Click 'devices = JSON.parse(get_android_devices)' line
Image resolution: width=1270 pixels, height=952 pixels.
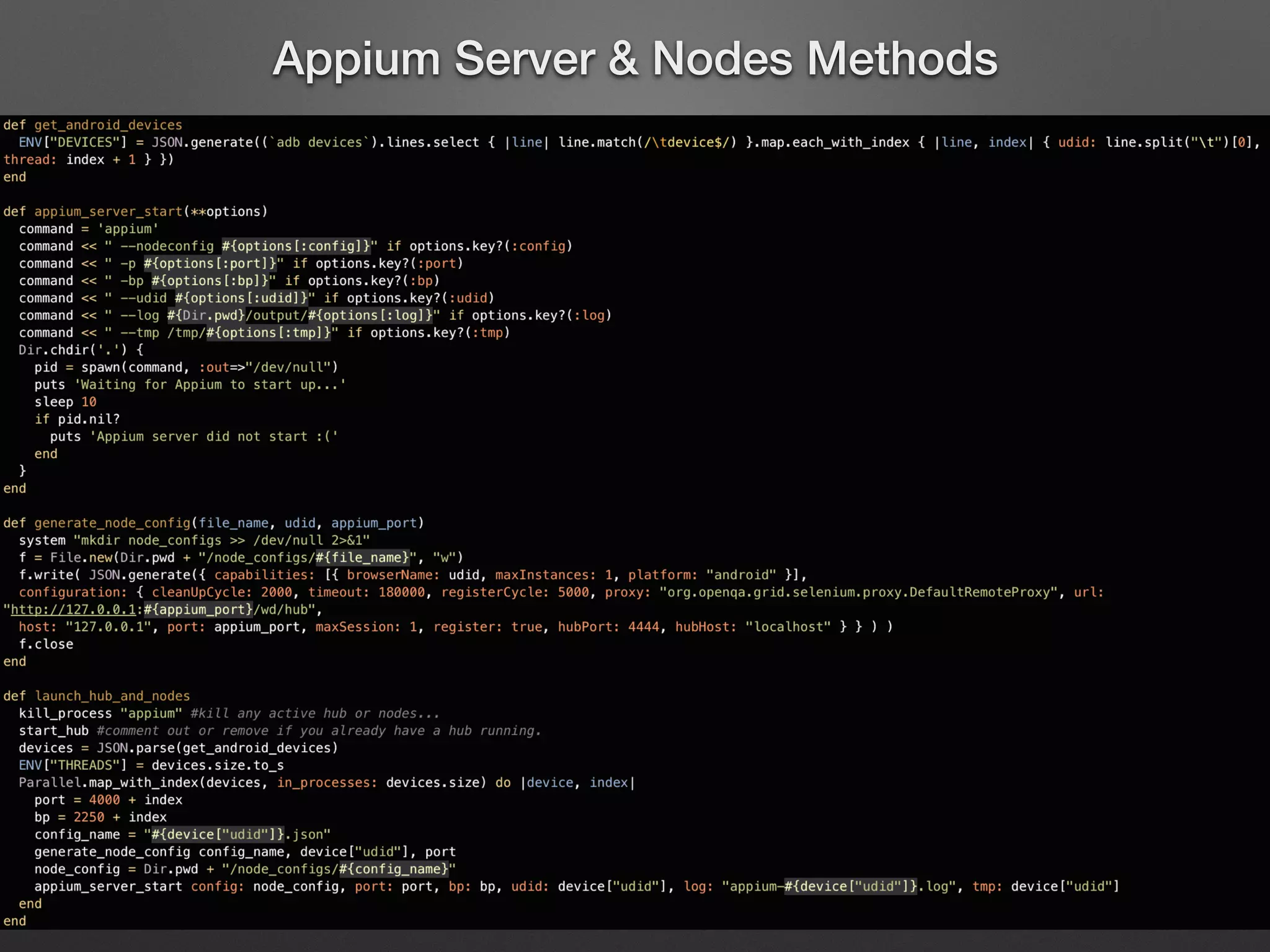pyautogui.click(x=179, y=748)
